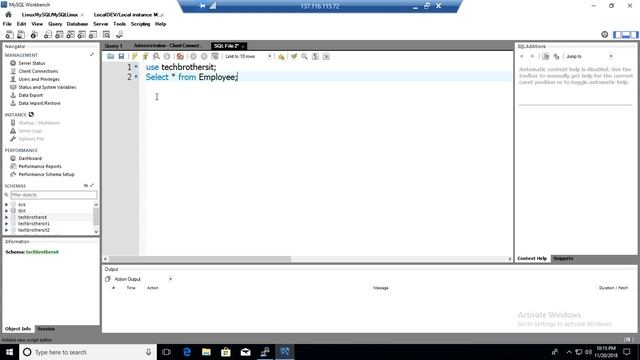Toggle the left sidebar panel visibility
The height and width of the screenshot is (360, 640).
617,35
